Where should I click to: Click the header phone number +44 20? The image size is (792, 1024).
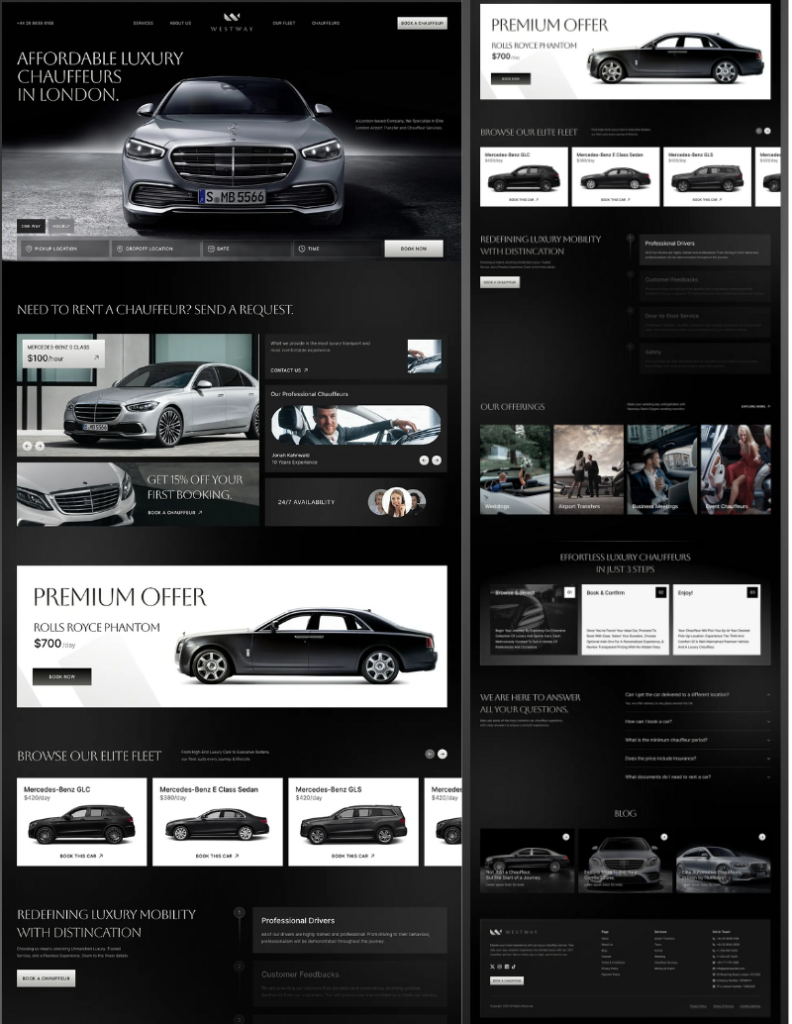35,23
